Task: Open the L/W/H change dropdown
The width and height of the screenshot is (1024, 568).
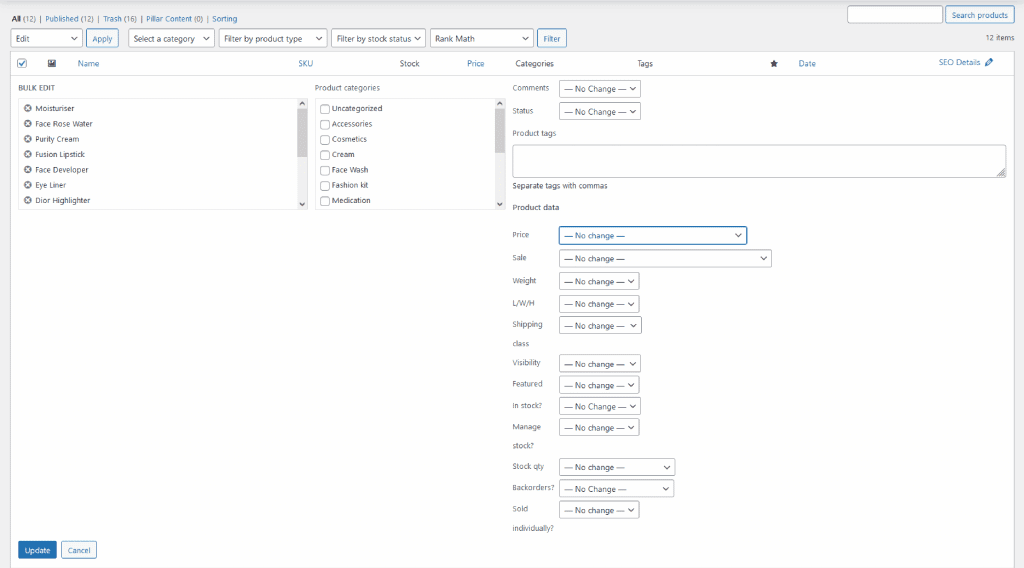Action: point(599,304)
